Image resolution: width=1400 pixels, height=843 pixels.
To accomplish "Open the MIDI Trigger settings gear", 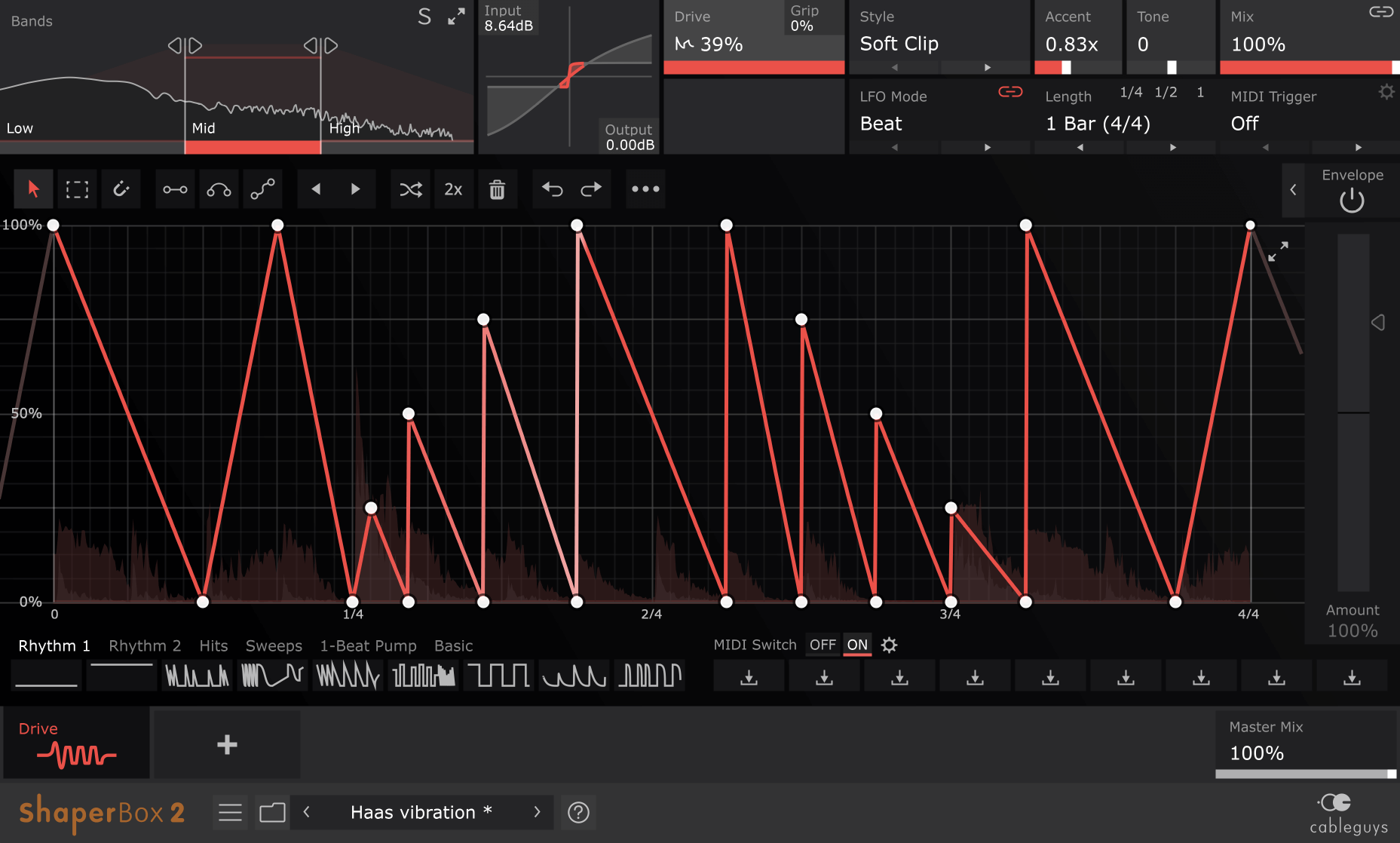I will pos(1386,91).
